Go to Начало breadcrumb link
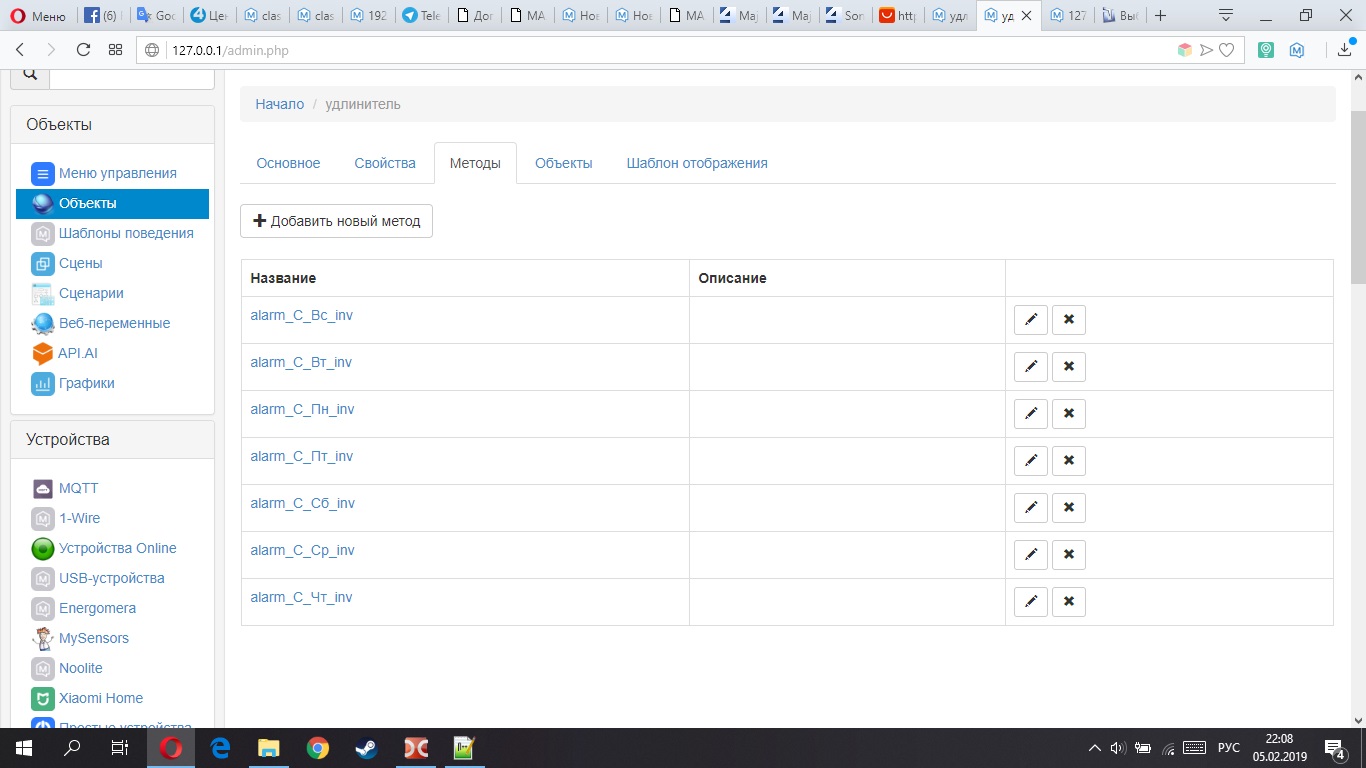Viewport: 1366px width, 768px height. (279, 104)
